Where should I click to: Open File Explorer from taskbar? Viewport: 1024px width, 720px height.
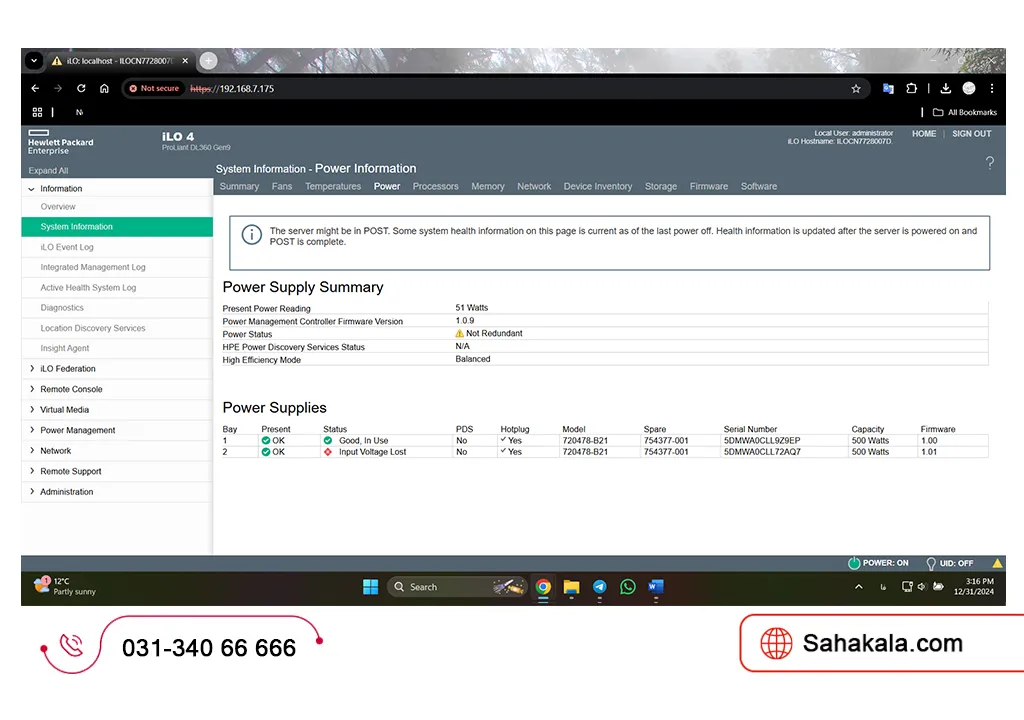pos(571,587)
